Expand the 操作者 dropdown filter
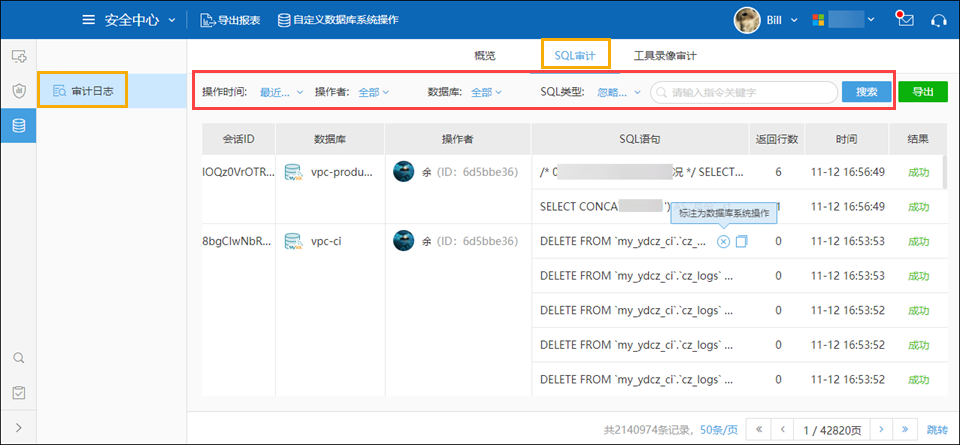The height and width of the screenshot is (445, 960). (x=372, y=92)
